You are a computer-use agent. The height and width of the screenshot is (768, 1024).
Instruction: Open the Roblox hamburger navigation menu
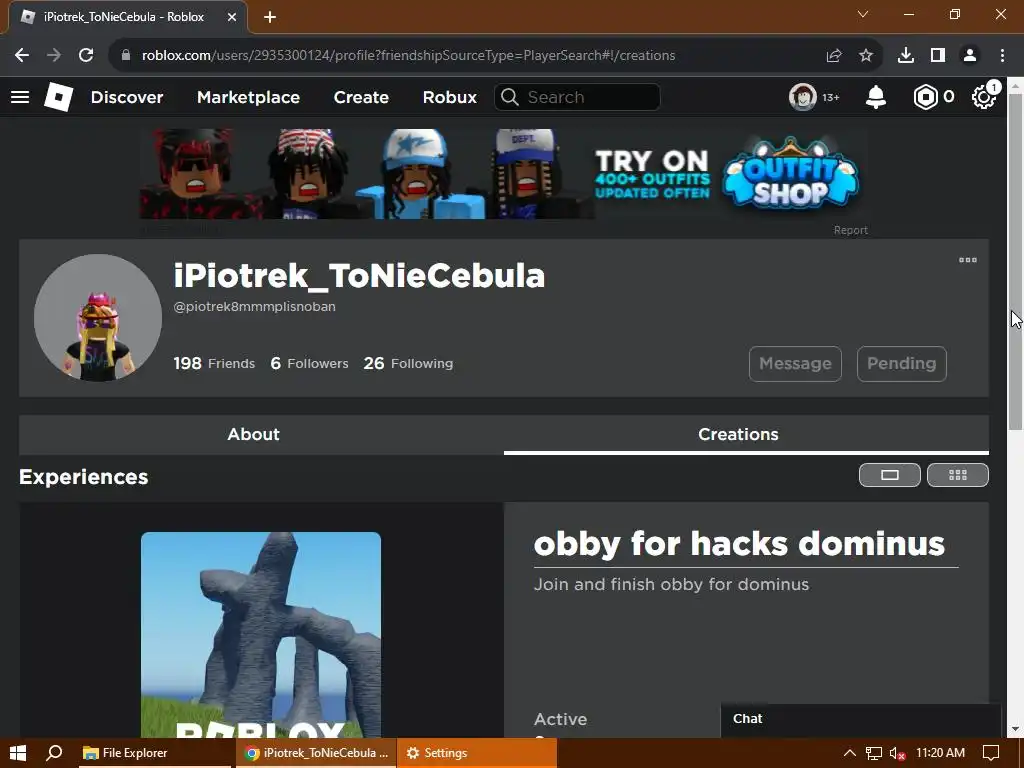tap(20, 97)
